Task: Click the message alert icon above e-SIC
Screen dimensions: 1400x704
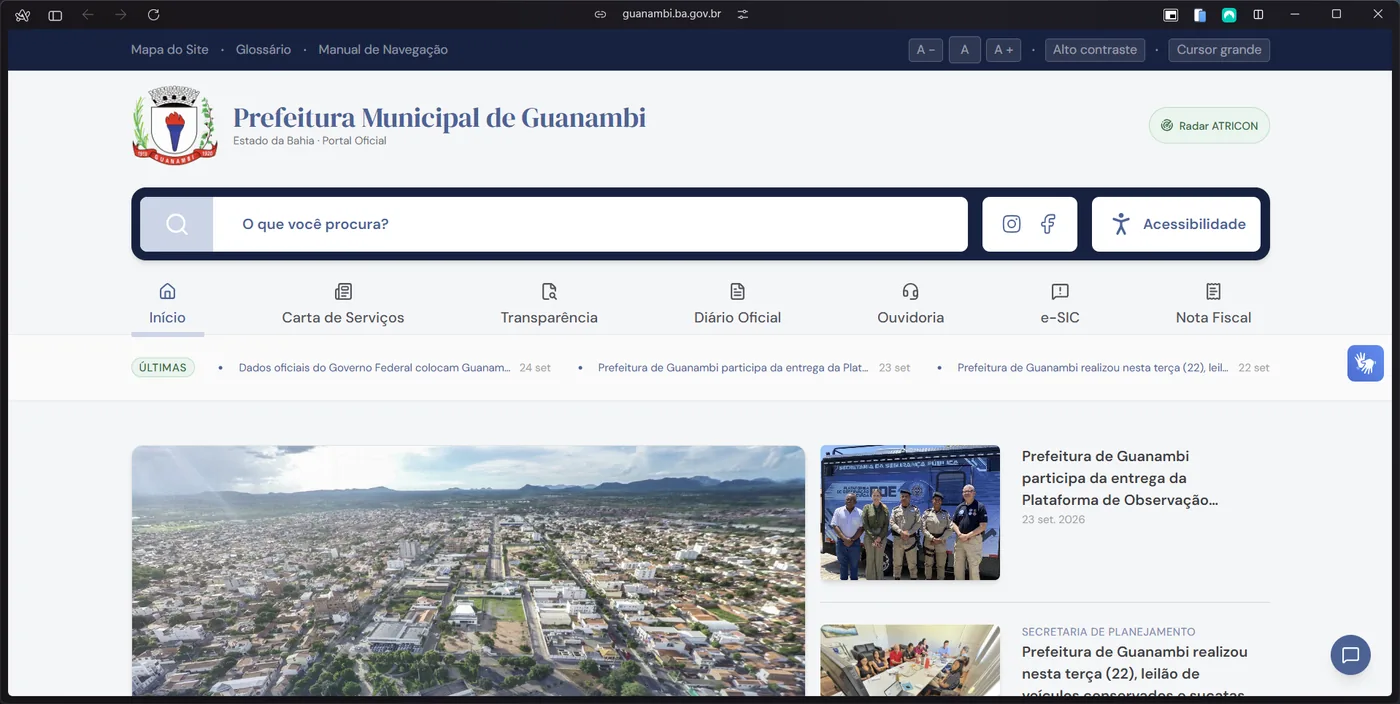Action: (1060, 291)
